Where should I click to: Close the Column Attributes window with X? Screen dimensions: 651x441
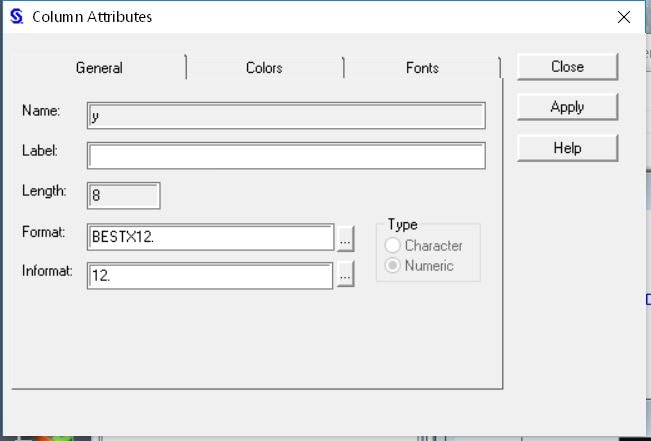tap(624, 17)
